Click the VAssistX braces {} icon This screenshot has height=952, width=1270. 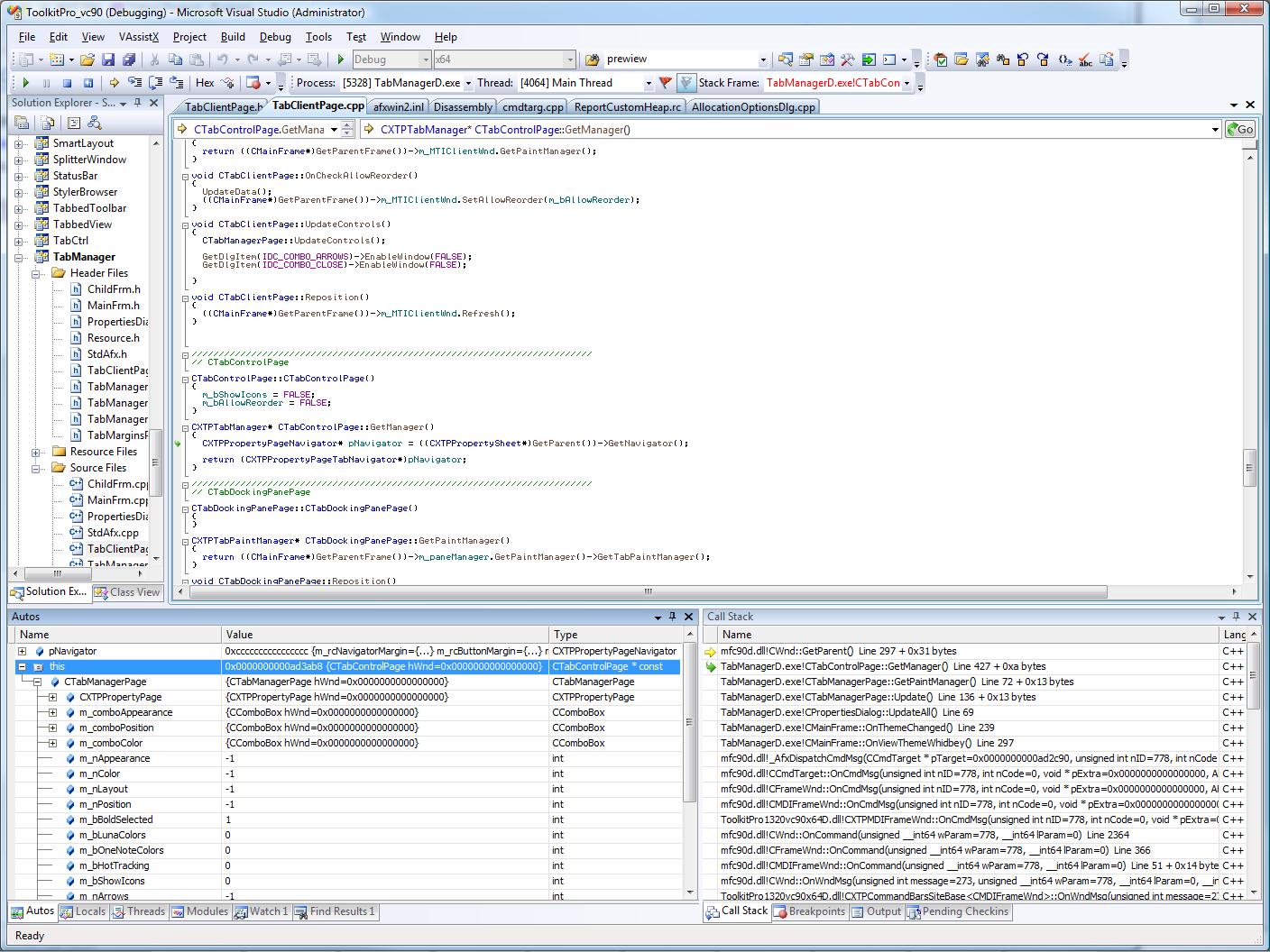click(1064, 59)
